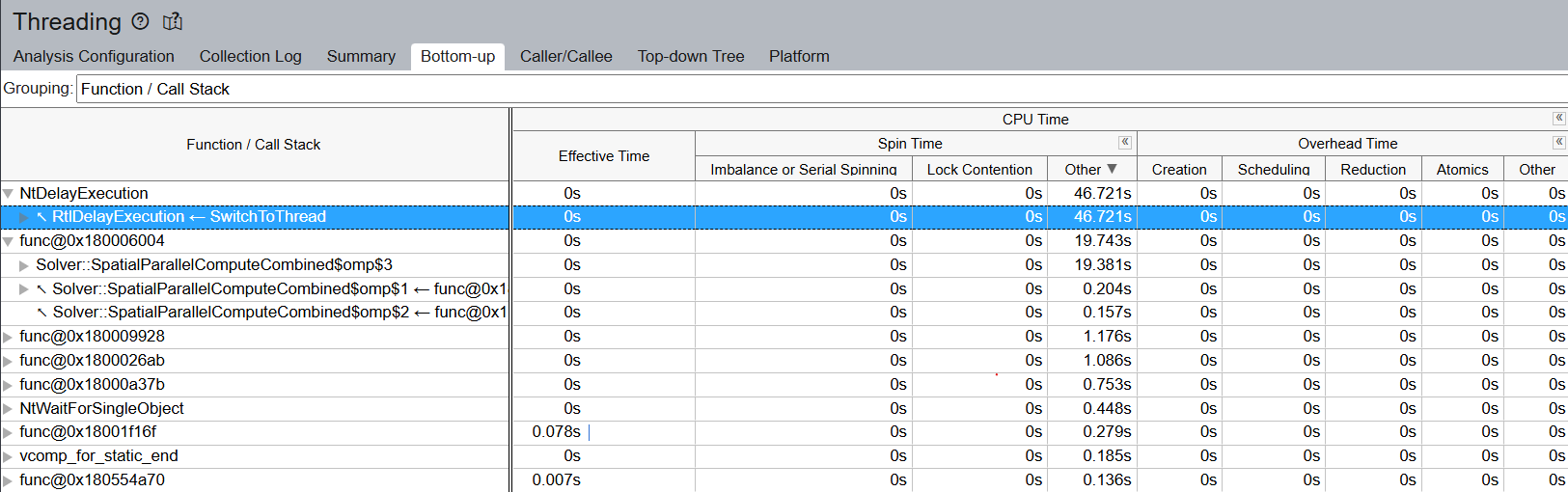This screenshot has height=492, width=1568.
Task: Expand the func@0x18001f16f row
Action: tap(9, 432)
